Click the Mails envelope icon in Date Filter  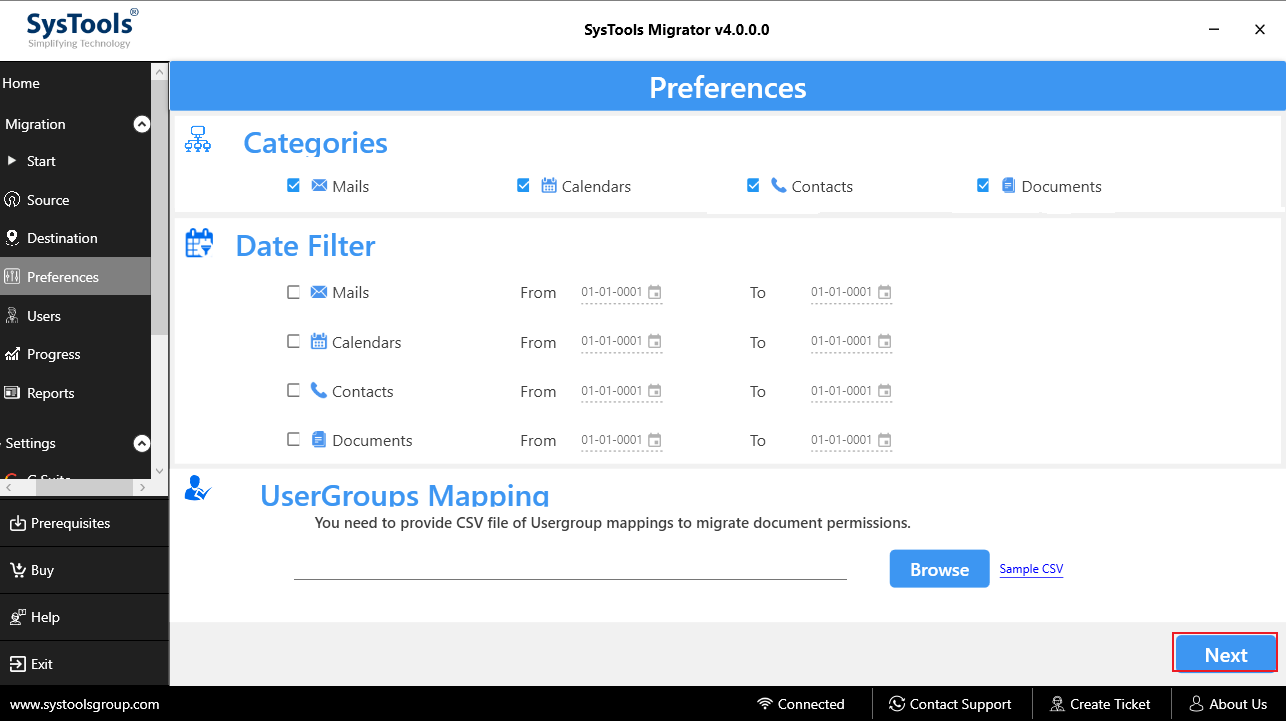319,292
